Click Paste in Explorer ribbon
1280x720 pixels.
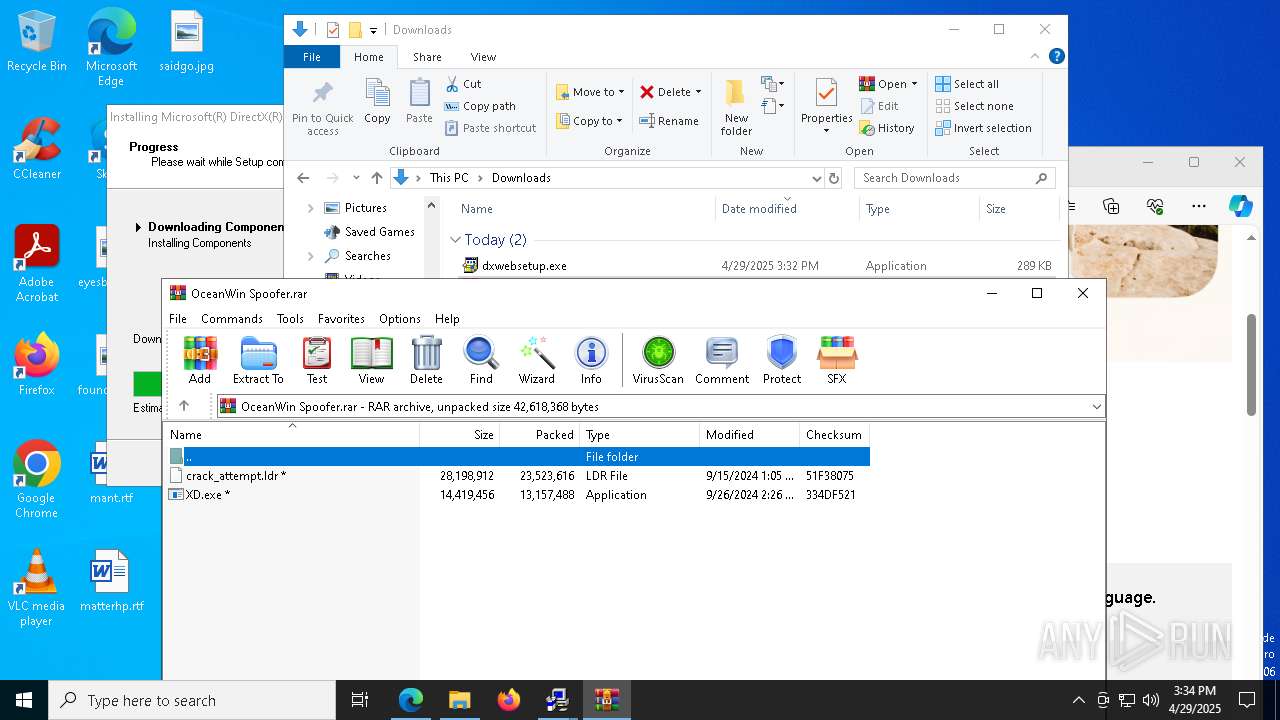pyautogui.click(x=419, y=101)
